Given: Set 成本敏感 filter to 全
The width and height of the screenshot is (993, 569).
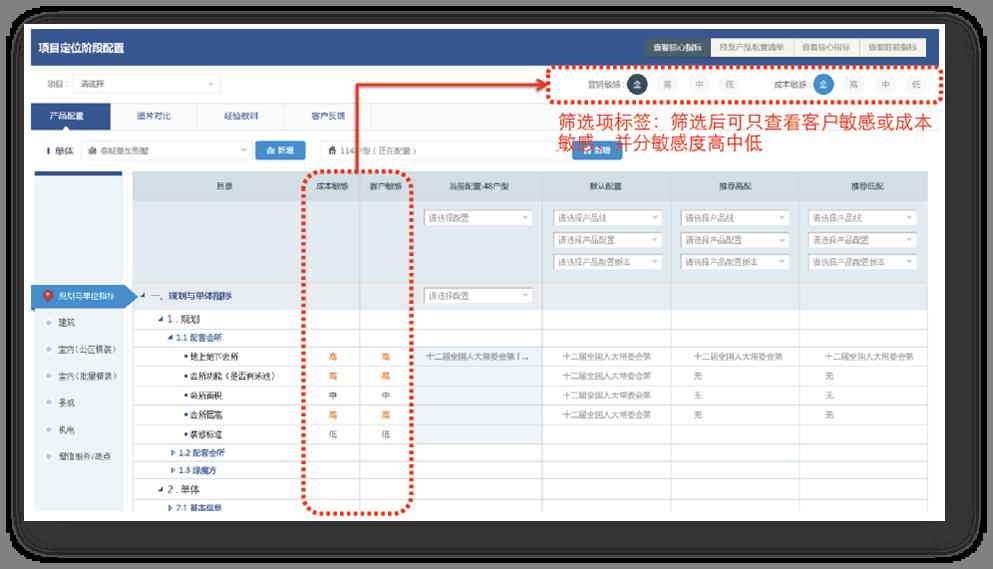Looking at the screenshot, I should [x=823, y=85].
